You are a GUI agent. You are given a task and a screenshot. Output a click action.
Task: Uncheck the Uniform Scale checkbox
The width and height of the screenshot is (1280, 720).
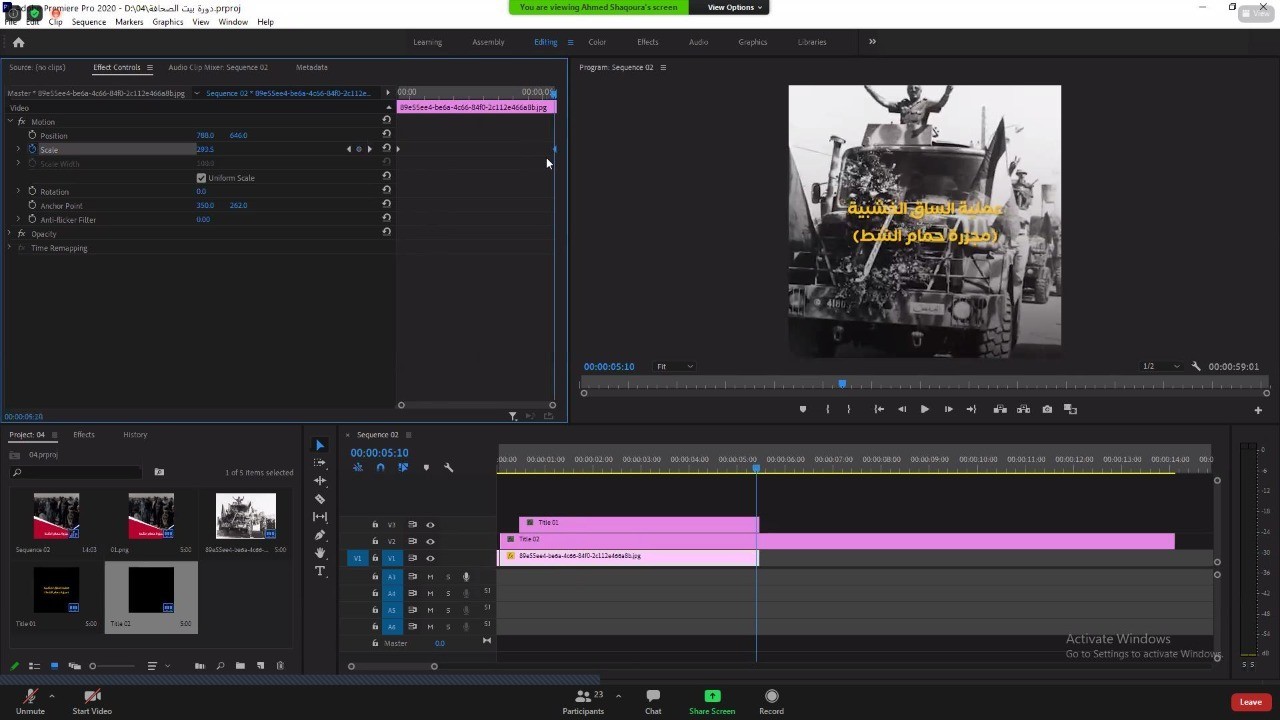(x=201, y=178)
